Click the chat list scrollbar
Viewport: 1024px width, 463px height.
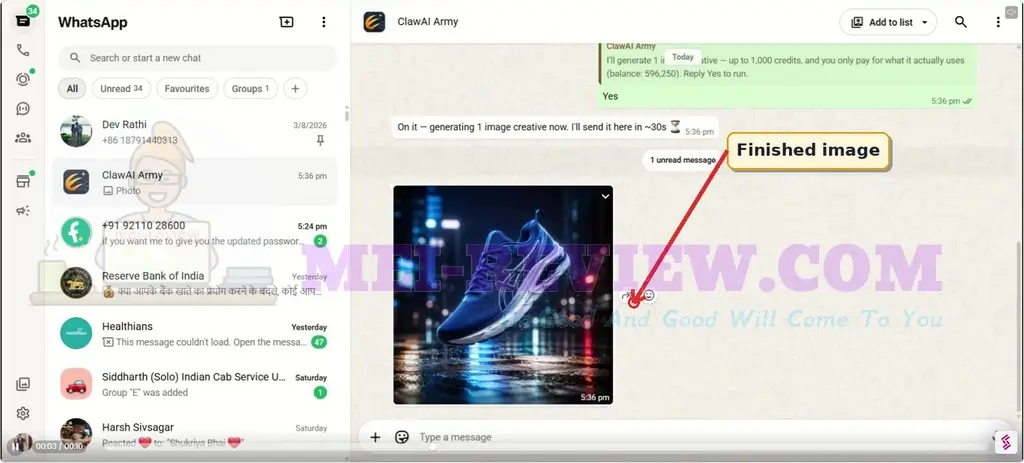pos(347,115)
